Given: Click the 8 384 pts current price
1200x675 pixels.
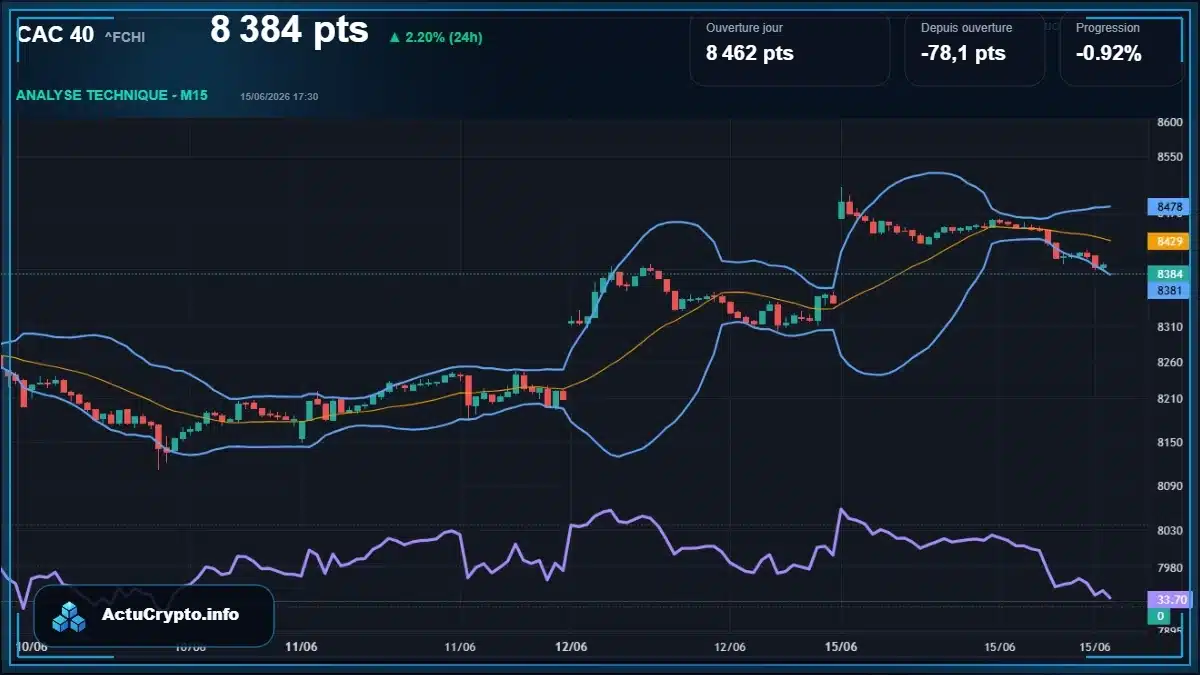Looking at the screenshot, I should (x=289, y=30).
